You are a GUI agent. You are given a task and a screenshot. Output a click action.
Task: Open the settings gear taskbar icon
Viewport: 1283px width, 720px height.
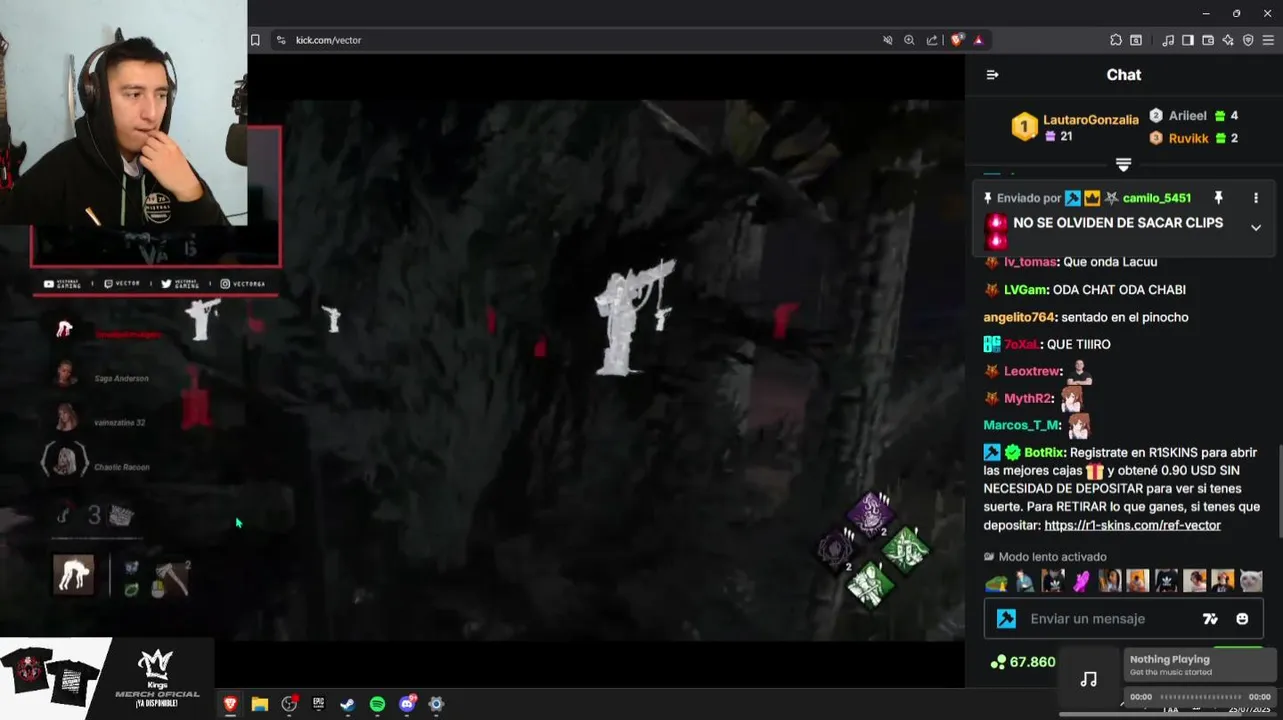click(436, 704)
